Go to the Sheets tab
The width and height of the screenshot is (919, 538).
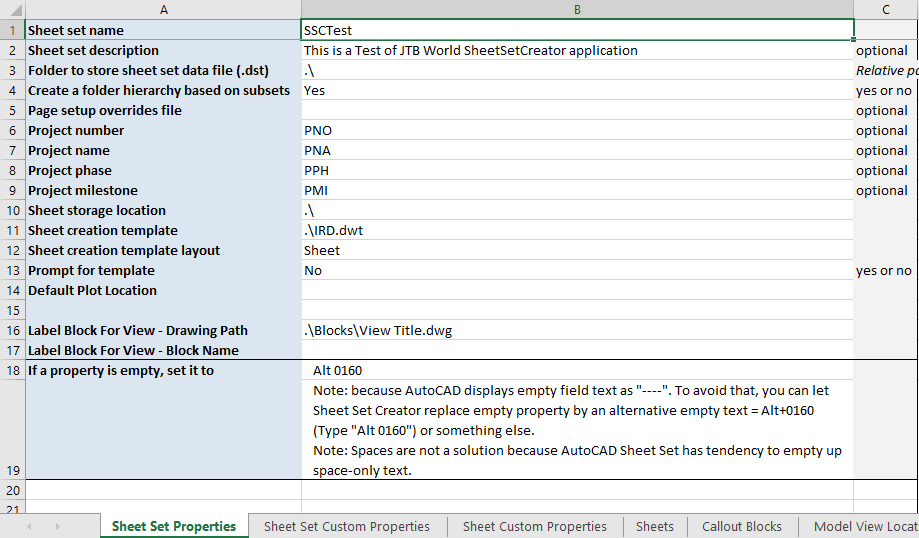tap(655, 526)
